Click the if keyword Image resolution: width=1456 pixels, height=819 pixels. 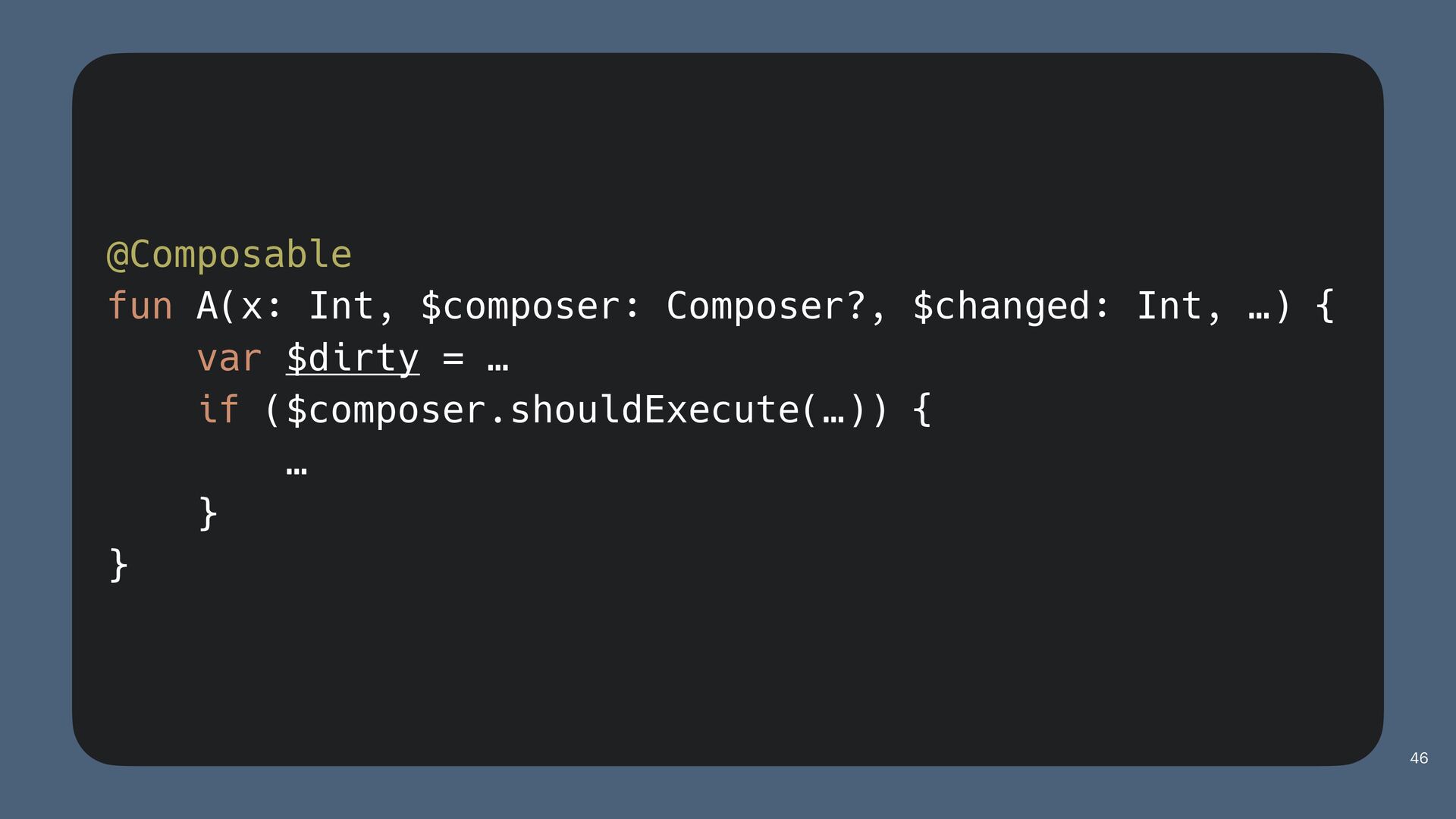tap(218, 409)
